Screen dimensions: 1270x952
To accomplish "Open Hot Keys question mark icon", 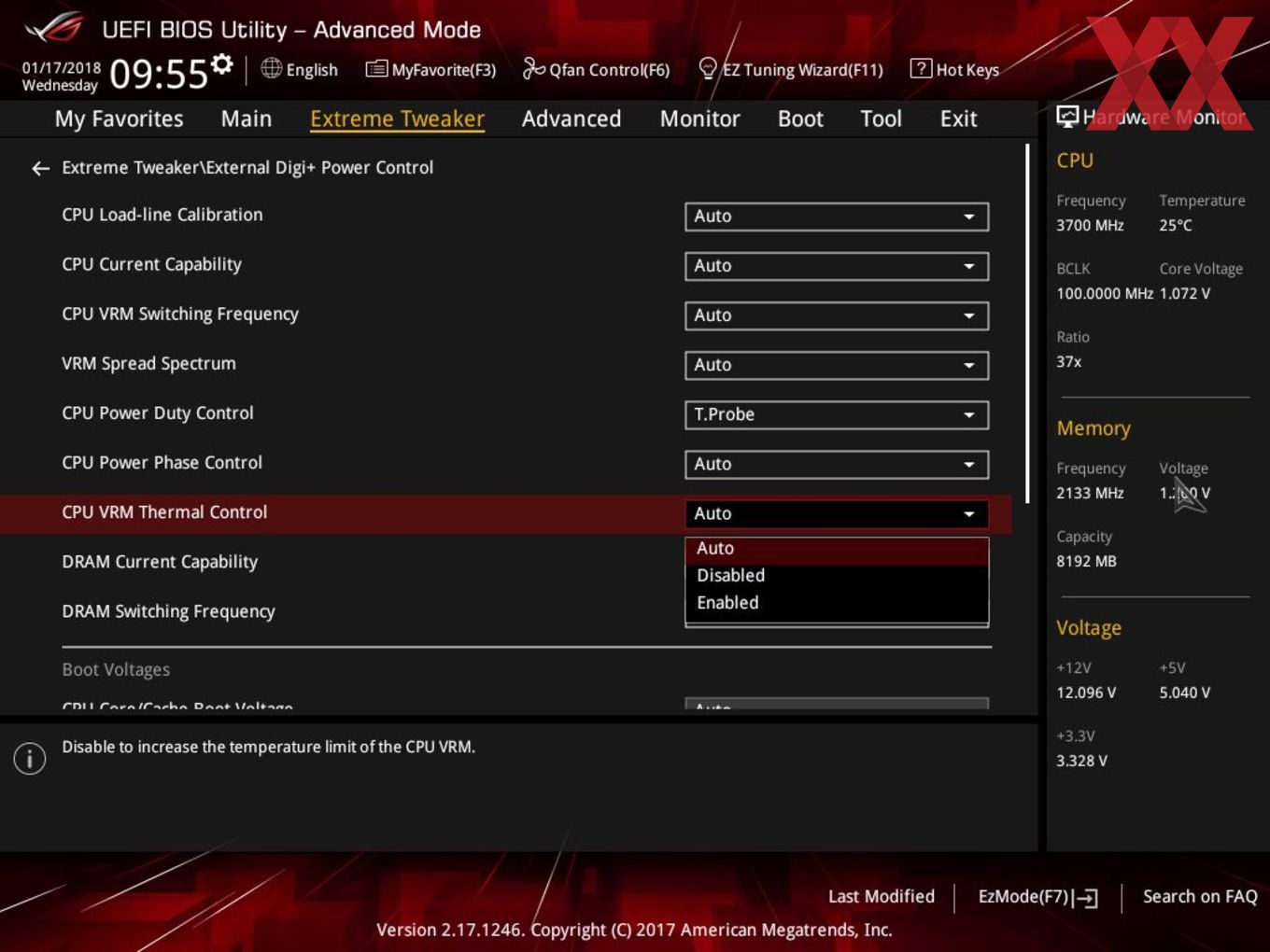I will (x=921, y=68).
